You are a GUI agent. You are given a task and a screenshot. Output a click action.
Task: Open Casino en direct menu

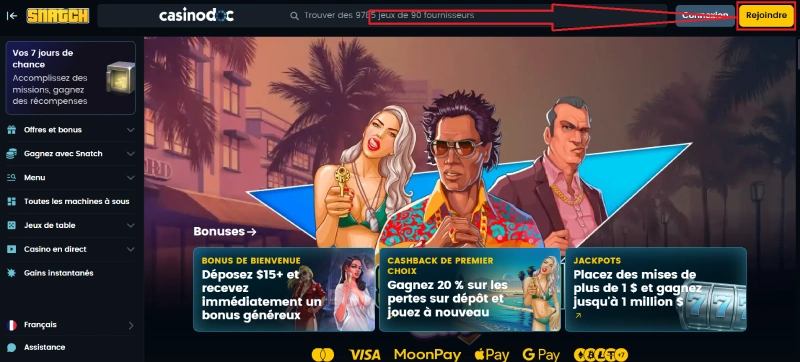tap(70, 249)
